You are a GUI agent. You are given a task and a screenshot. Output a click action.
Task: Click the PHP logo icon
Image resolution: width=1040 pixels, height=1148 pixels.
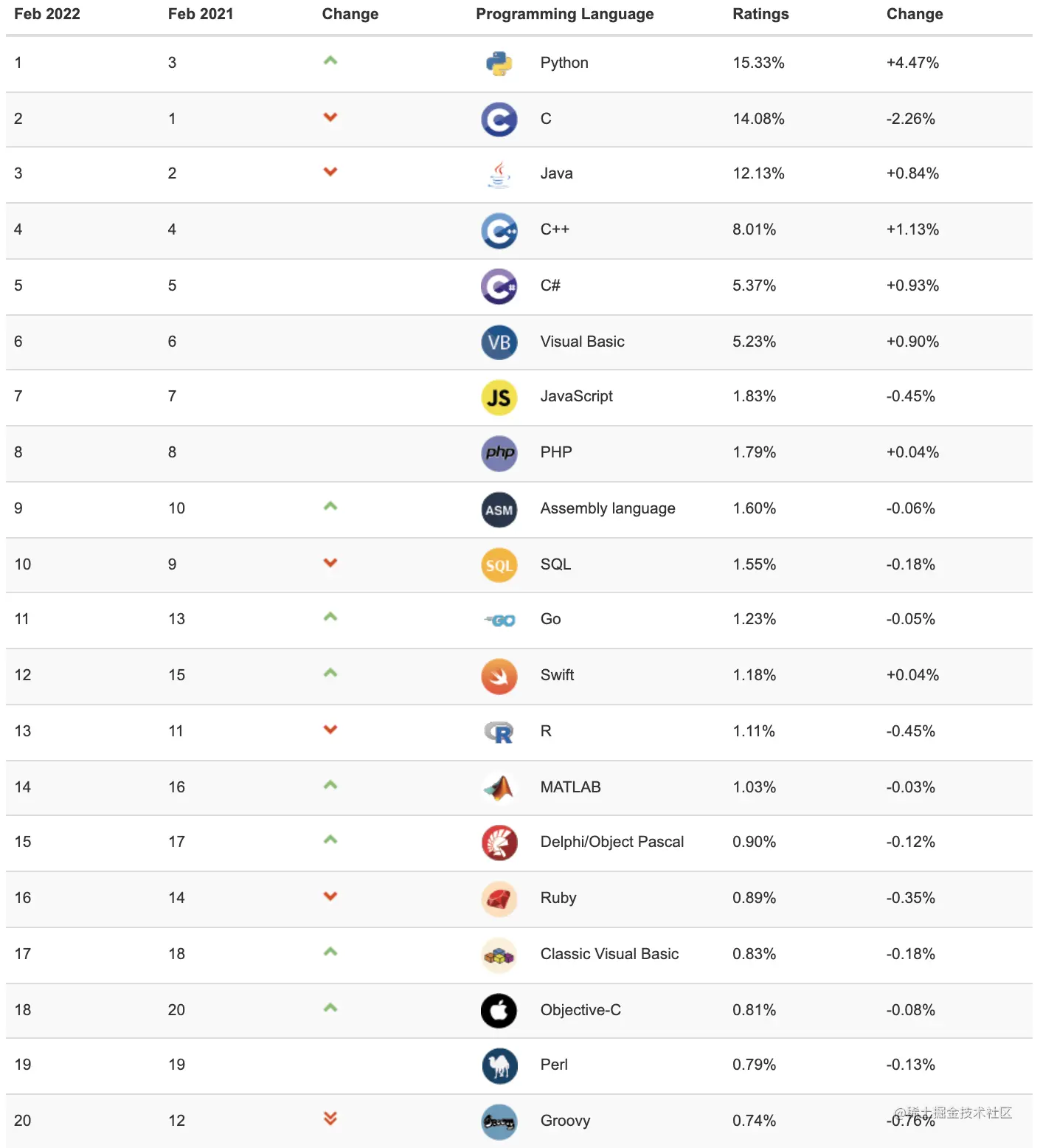point(499,453)
